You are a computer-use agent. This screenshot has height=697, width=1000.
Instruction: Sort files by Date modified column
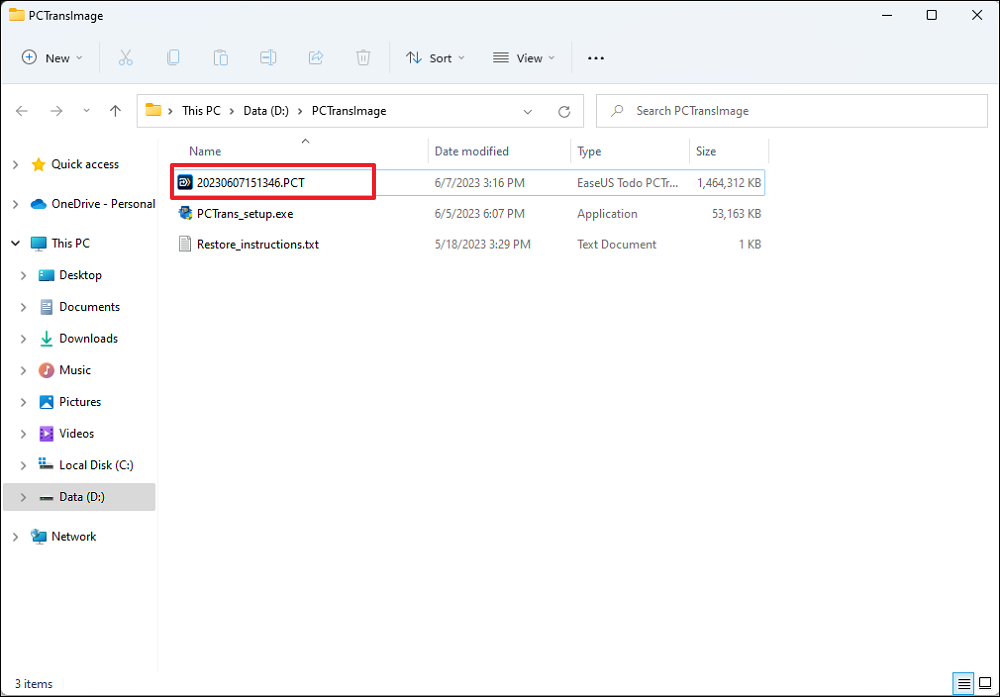click(472, 152)
